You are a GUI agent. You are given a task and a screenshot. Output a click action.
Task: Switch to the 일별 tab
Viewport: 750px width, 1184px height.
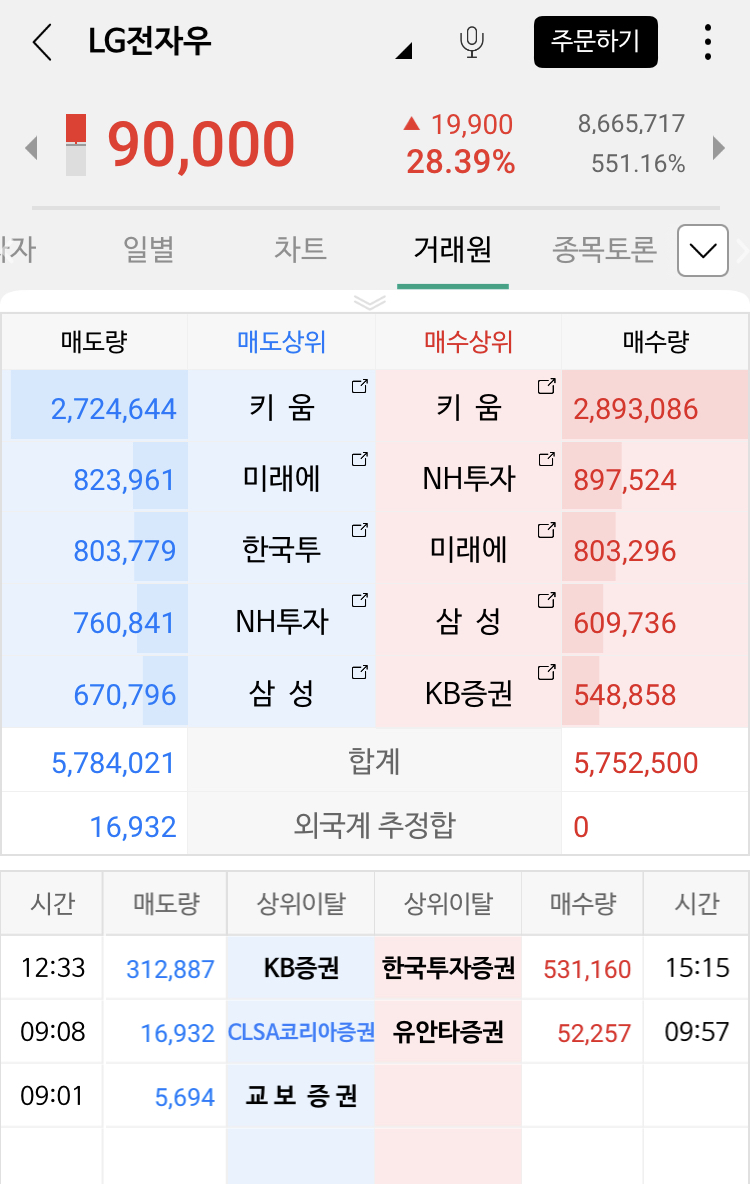149,248
